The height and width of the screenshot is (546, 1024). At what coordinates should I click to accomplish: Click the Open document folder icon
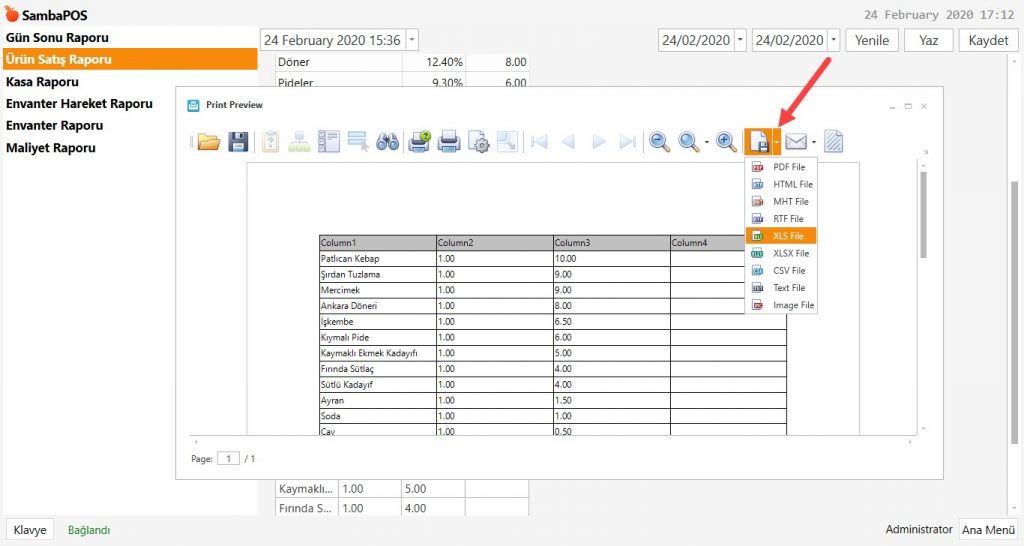click(208, 142)
